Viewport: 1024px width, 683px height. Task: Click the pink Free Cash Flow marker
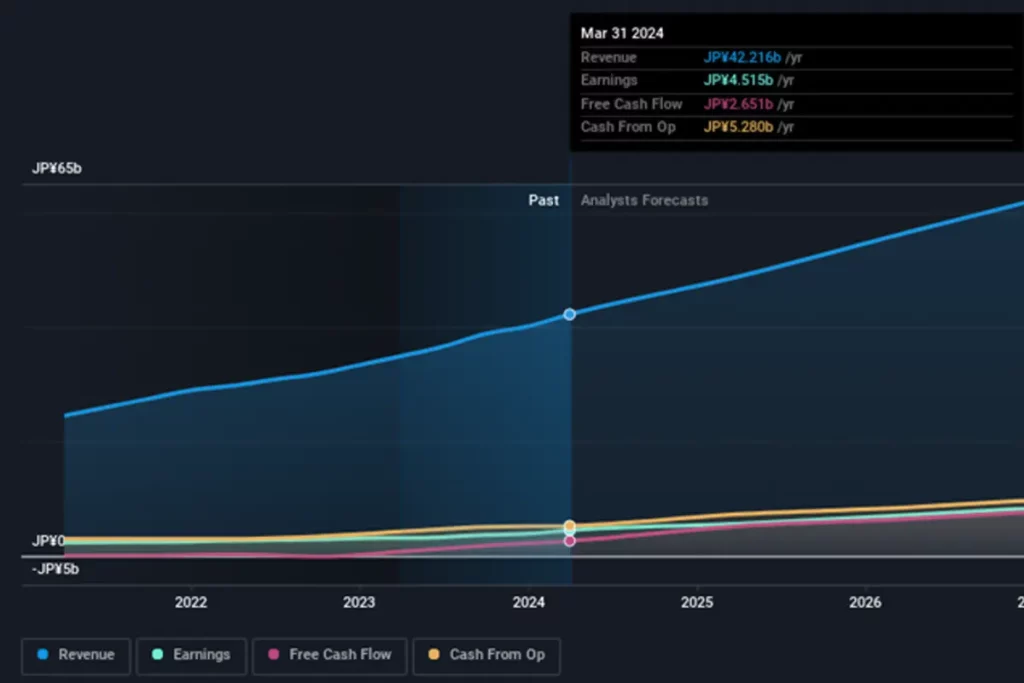569,541
